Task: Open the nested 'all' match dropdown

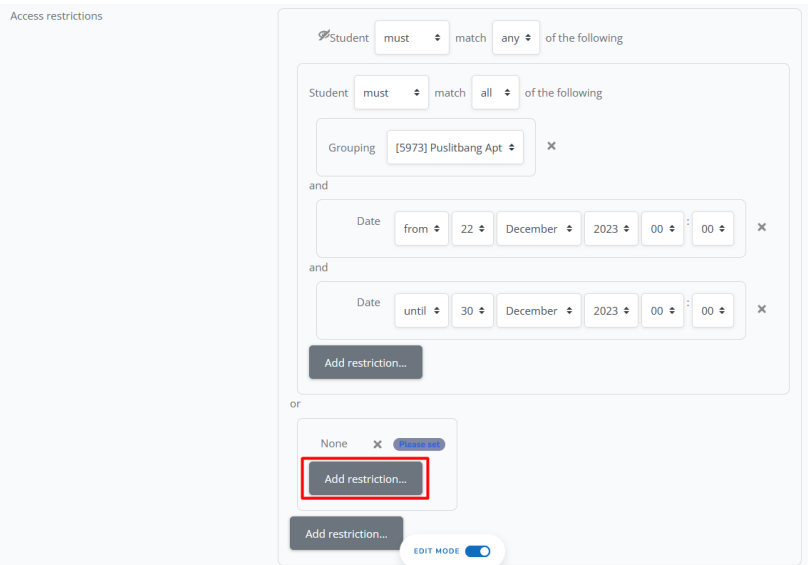Action: tap(495, 93)
